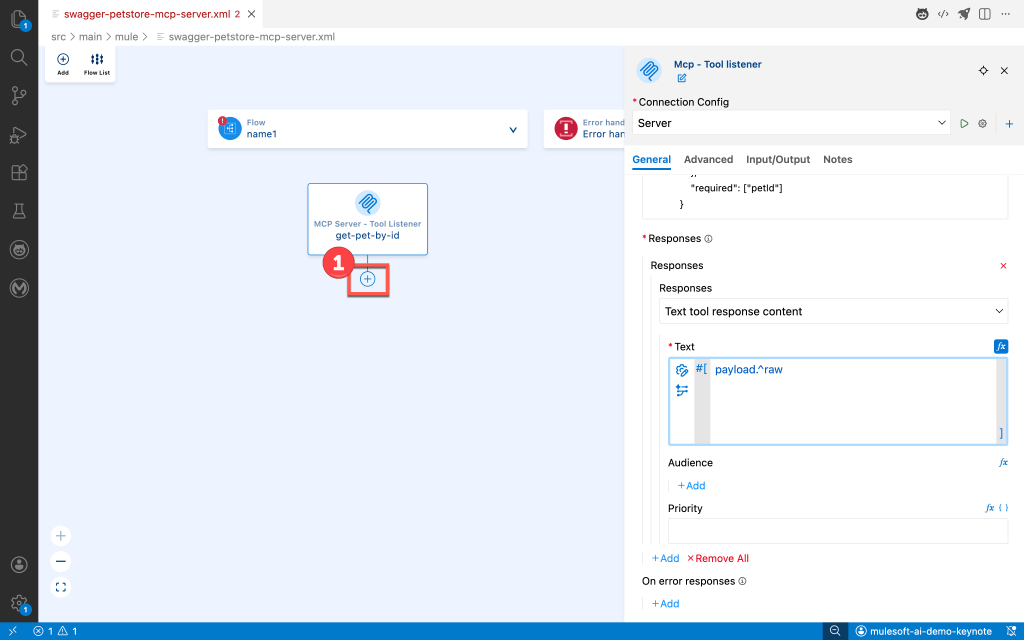Switch to the Input/Output tab

(777, 160)
